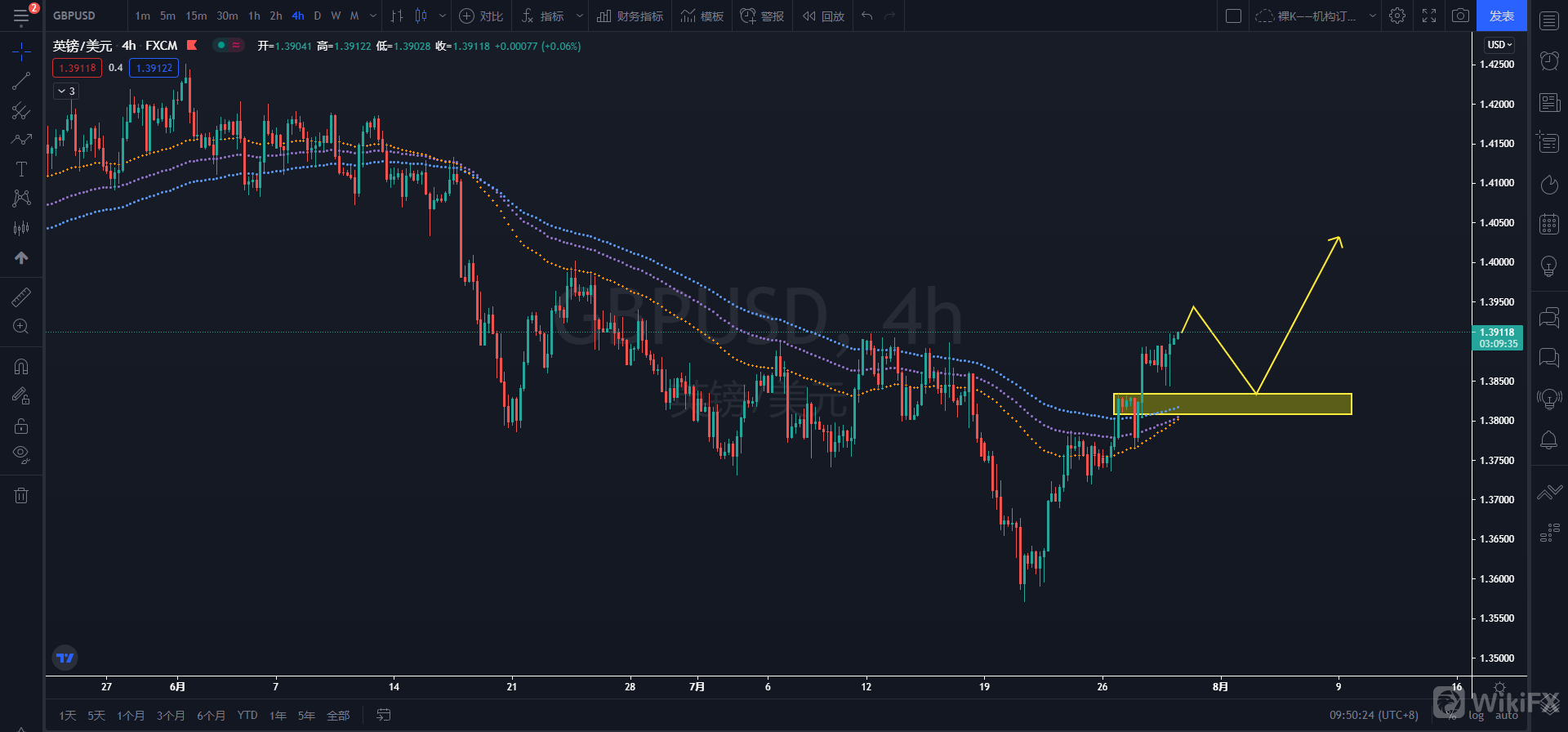Hide all drawings with eye icon
The width and height of the screenshot is (1568, 732).
tap(21, 454)
